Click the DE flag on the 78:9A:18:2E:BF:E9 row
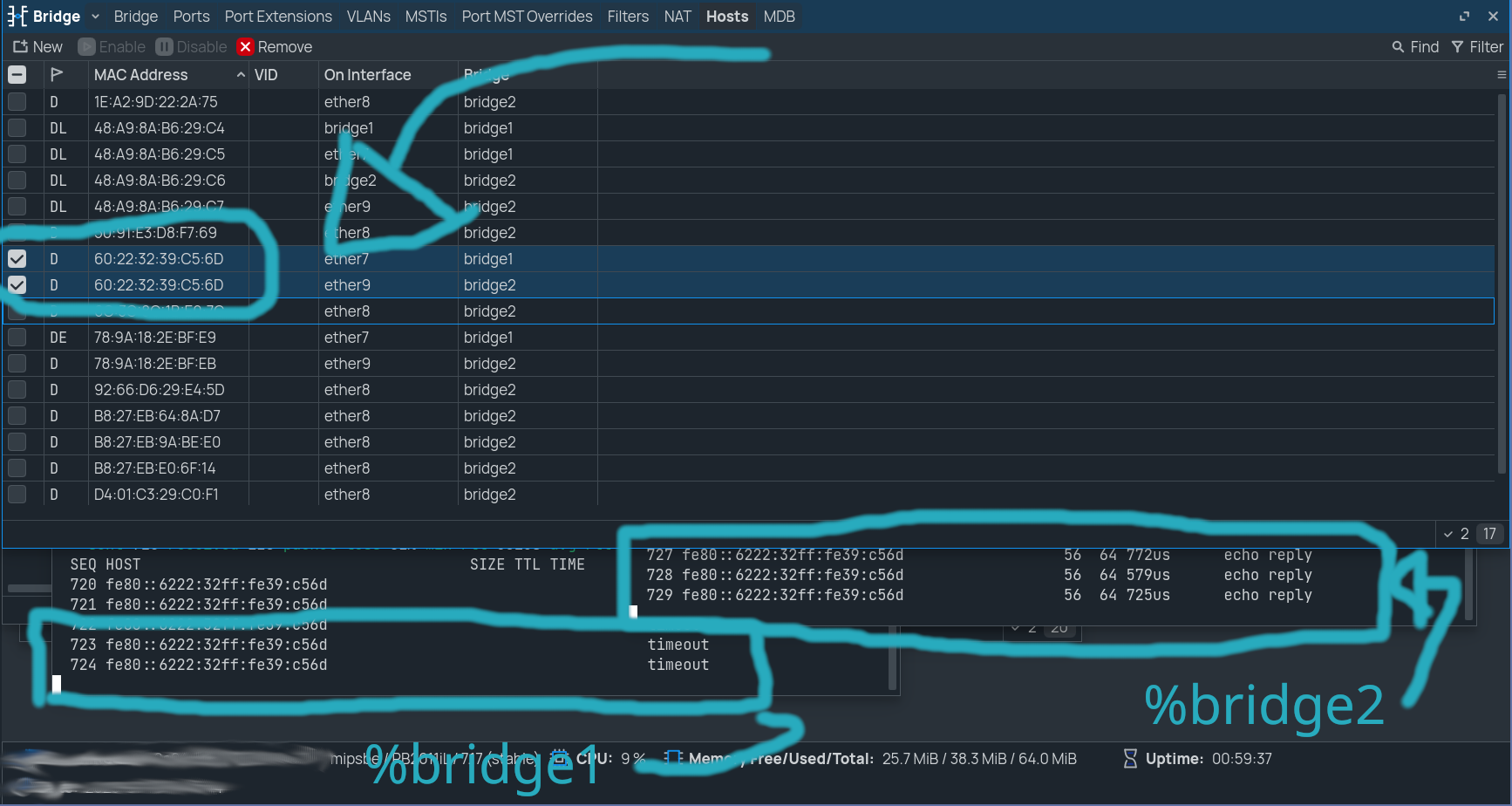Screen dimensions: 1512x806 (x=58, y=338)
